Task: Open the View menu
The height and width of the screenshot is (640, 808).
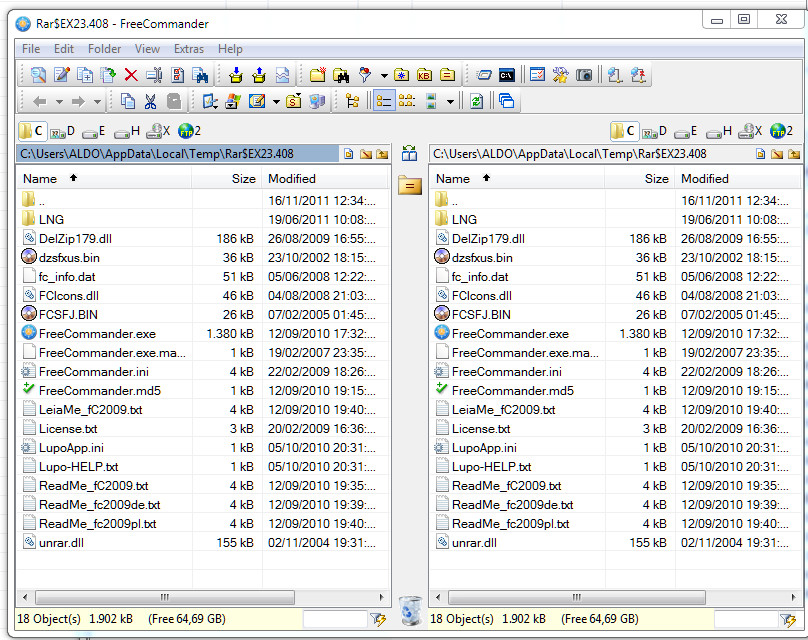Action: coord(147,49)
